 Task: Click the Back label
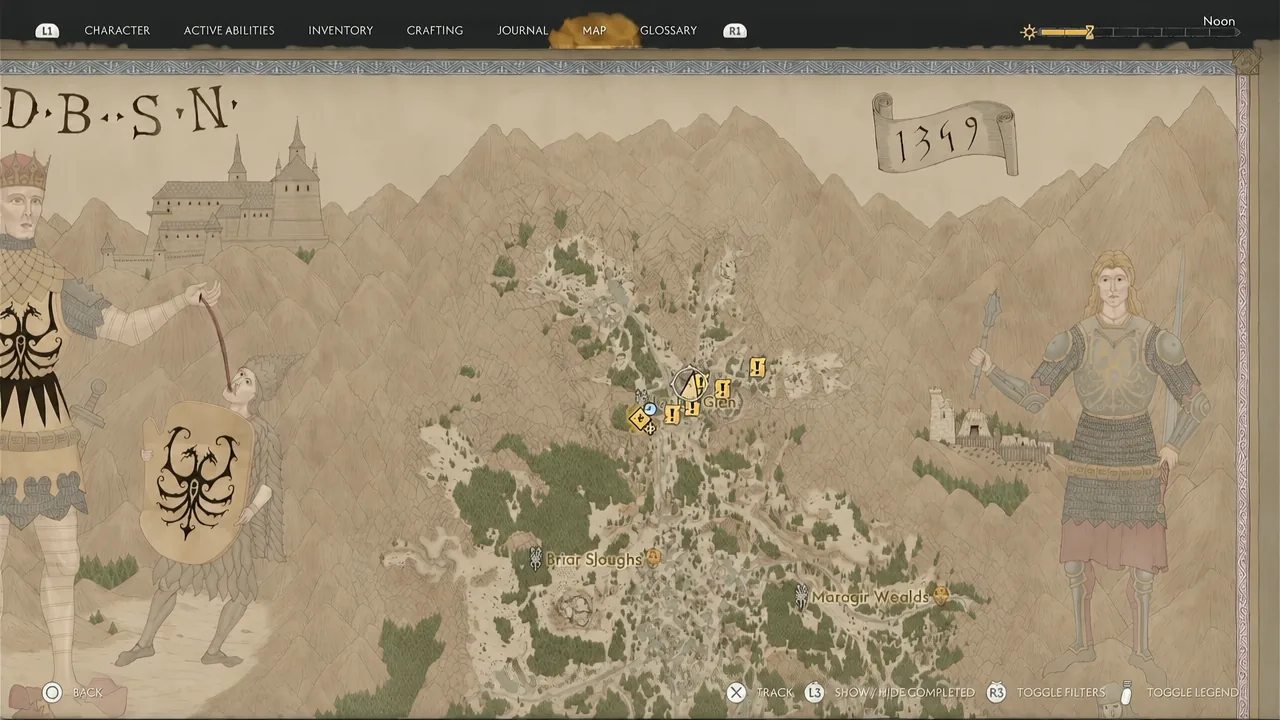click(88, 692)
